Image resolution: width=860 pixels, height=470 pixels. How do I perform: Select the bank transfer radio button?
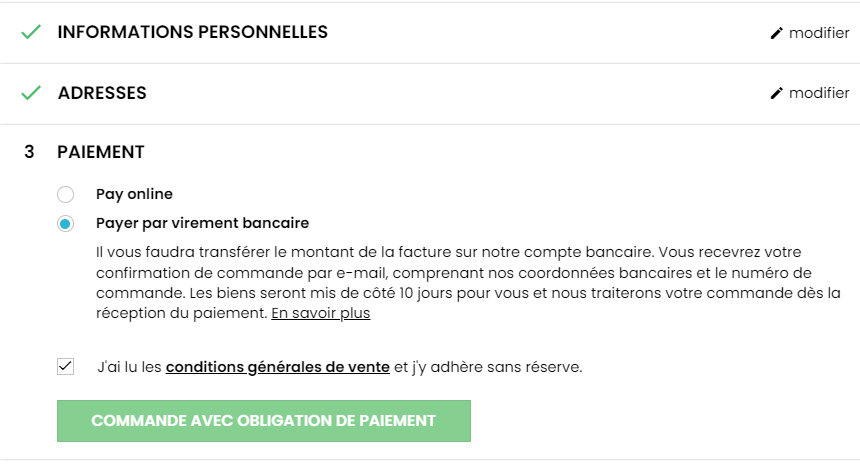click(66, 223)
